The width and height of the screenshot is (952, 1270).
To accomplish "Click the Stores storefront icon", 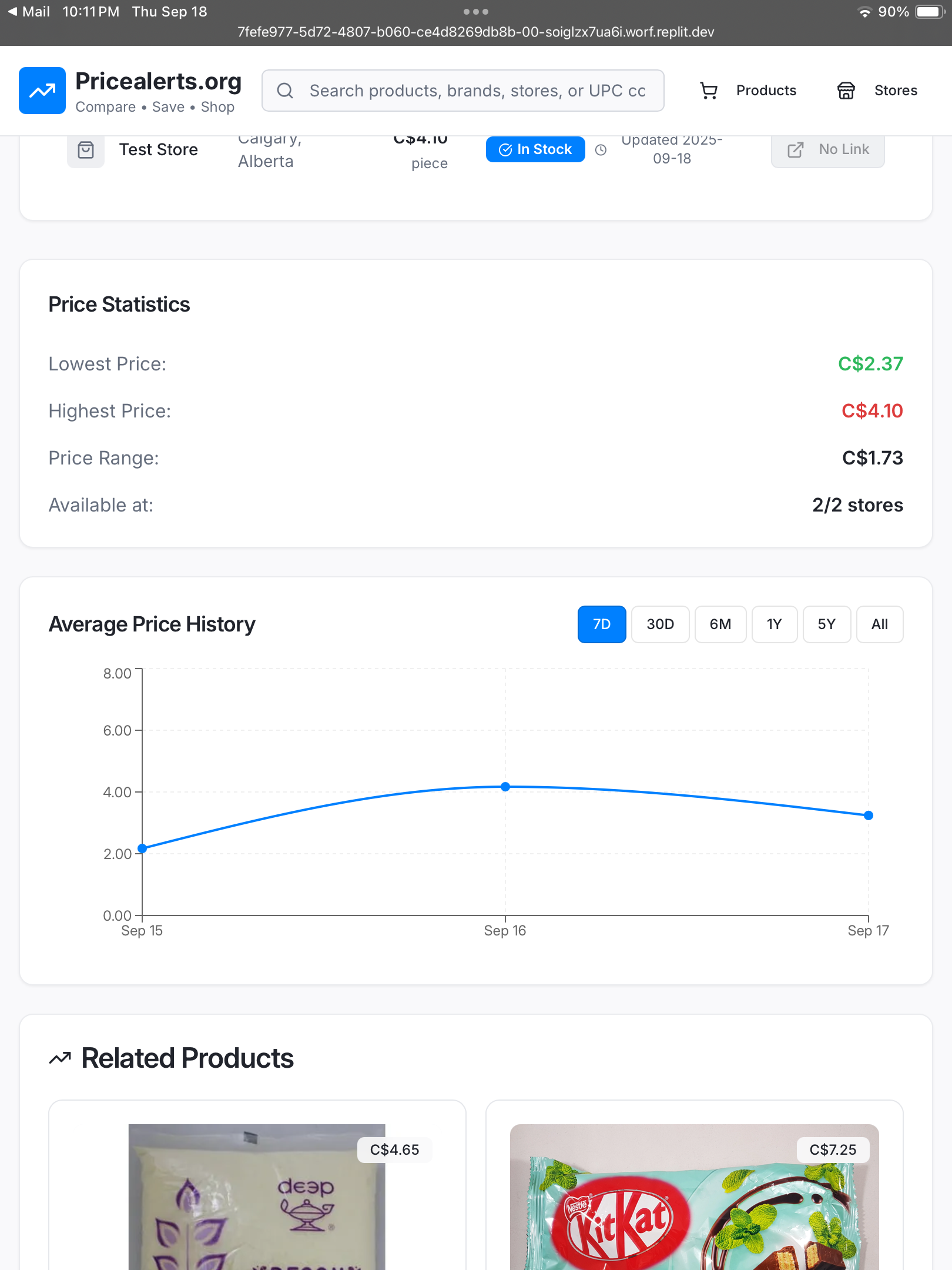I will [846, 91].
